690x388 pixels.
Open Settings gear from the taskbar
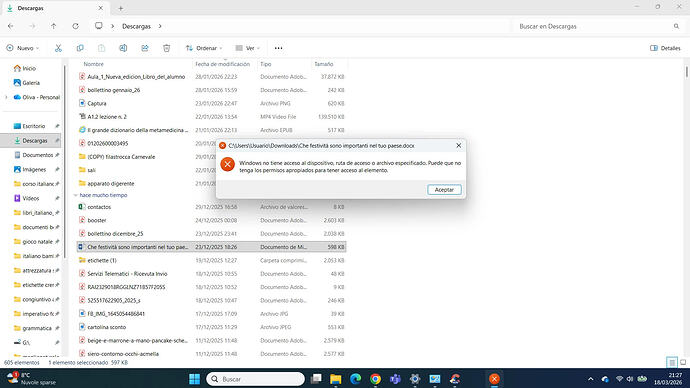tap(415, 379)
